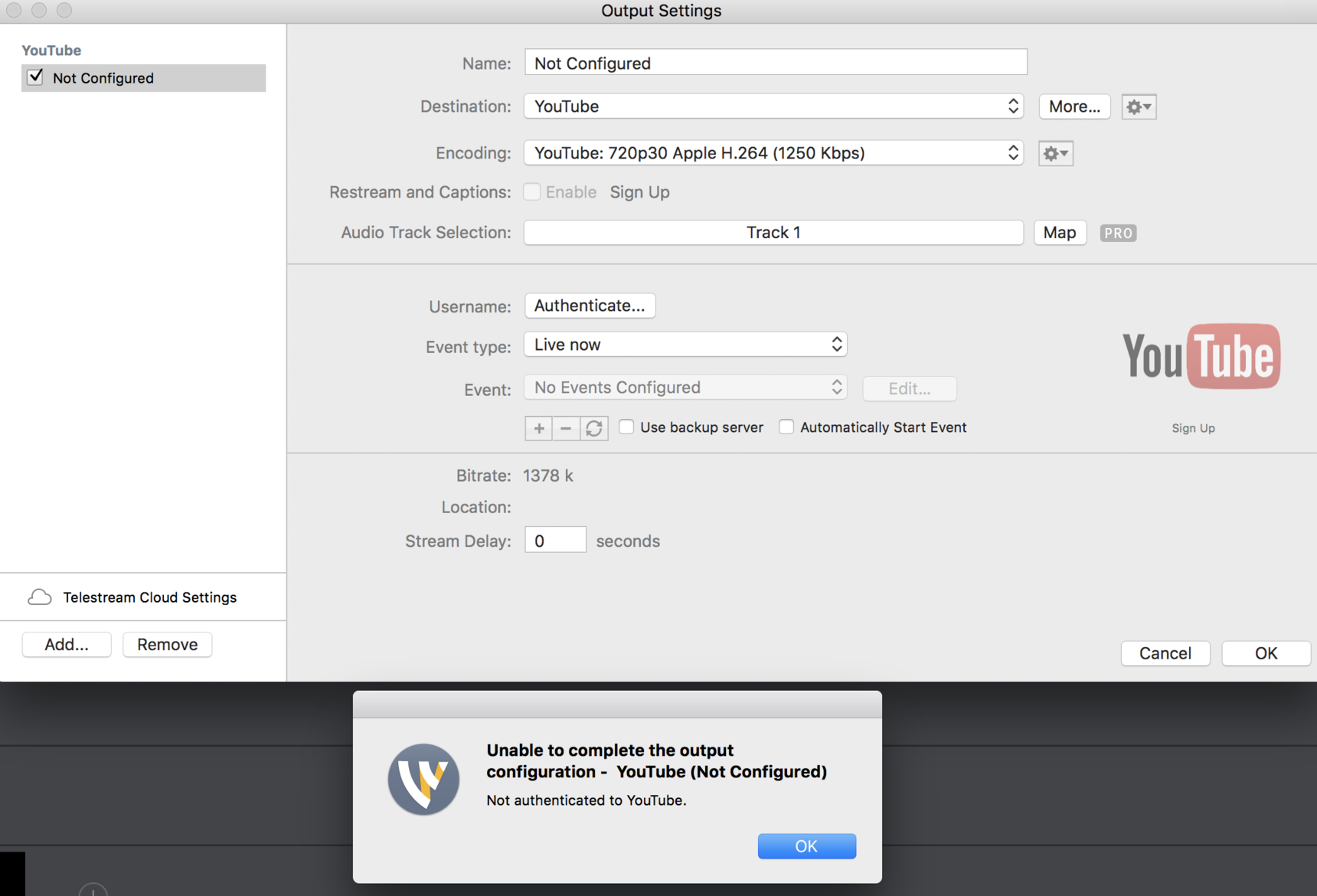1317x896 pixels.
Task: Click the YouTube sidebar group header
Action: [51, 51]
